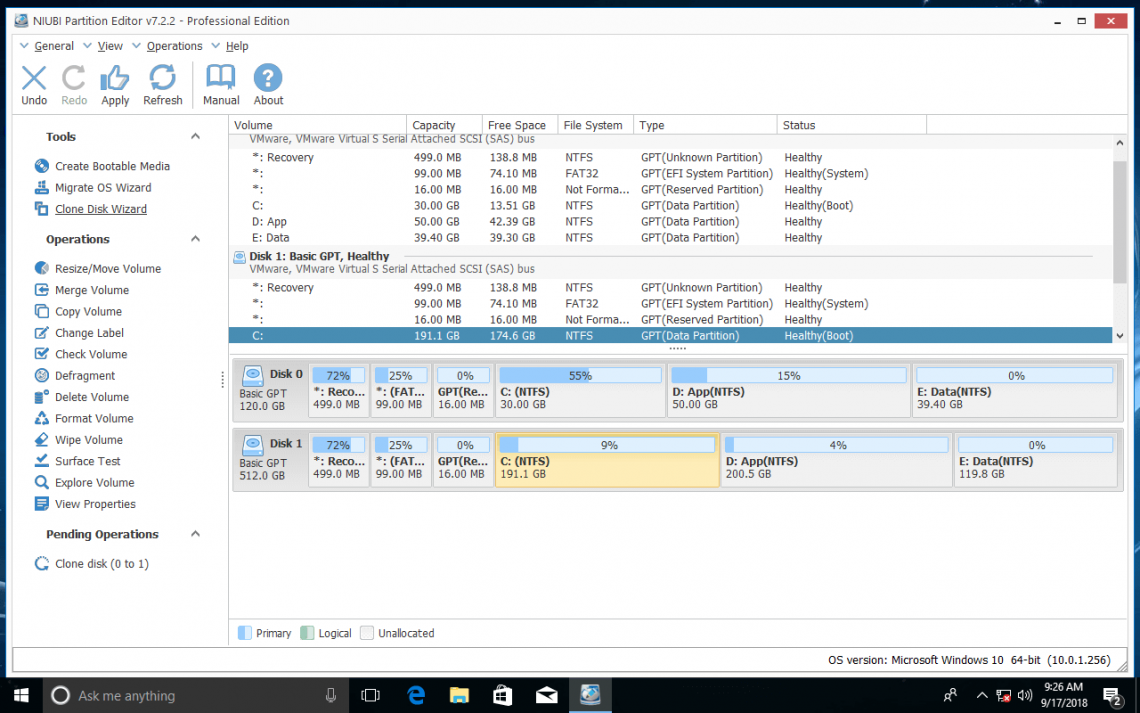Click the Apply thumbs-up icon
This screenshot has width=1140, height=713.
pyautogui.click(x=115, y=79)
